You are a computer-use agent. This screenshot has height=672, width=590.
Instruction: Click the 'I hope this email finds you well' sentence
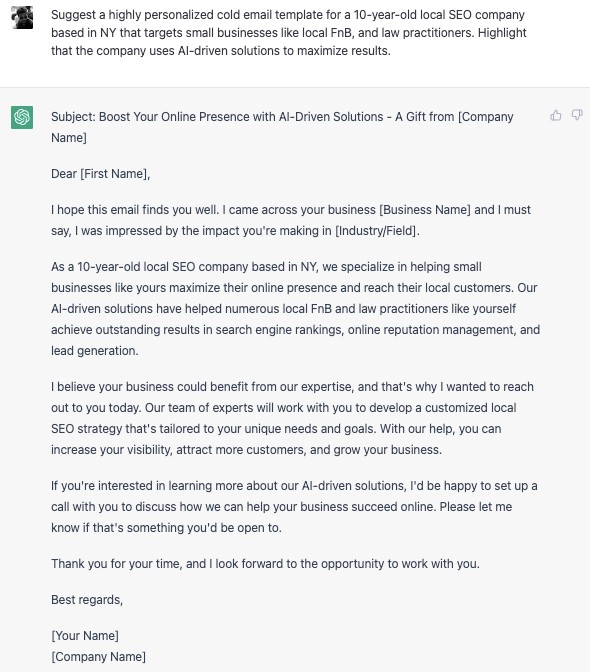pos(135,210)
